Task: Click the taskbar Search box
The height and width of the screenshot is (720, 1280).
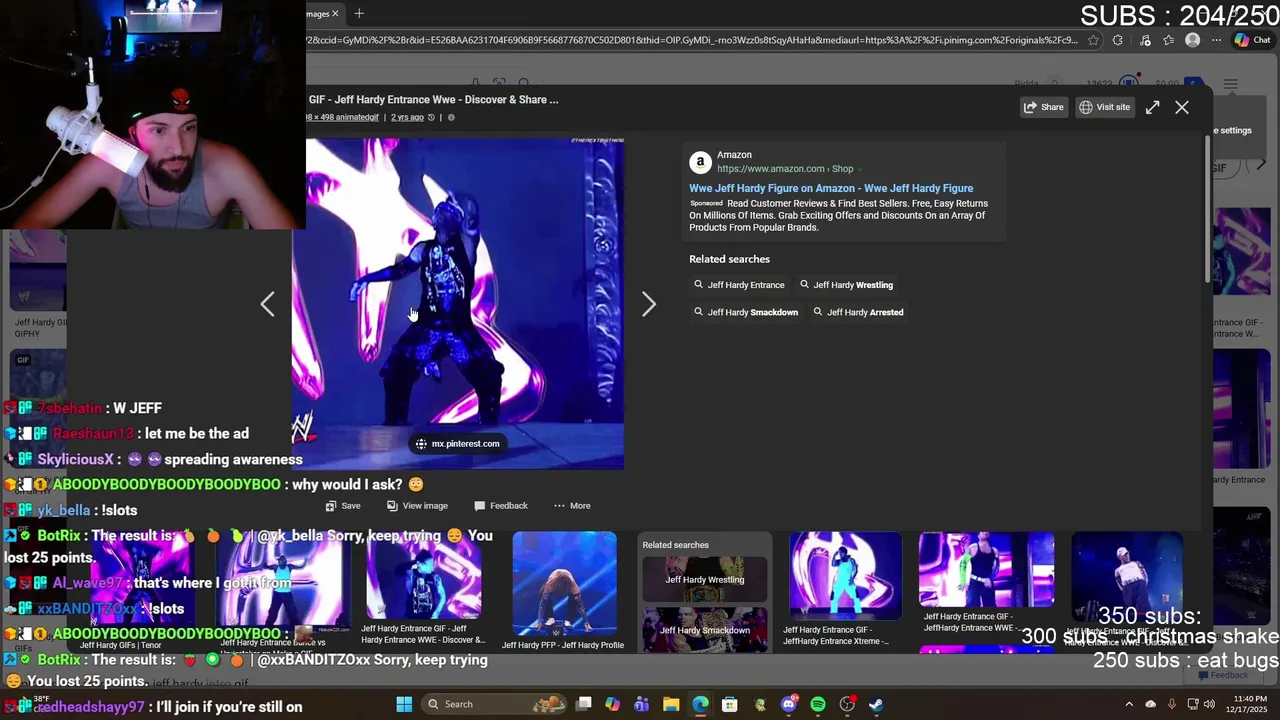Action: (x=495, y=704)
